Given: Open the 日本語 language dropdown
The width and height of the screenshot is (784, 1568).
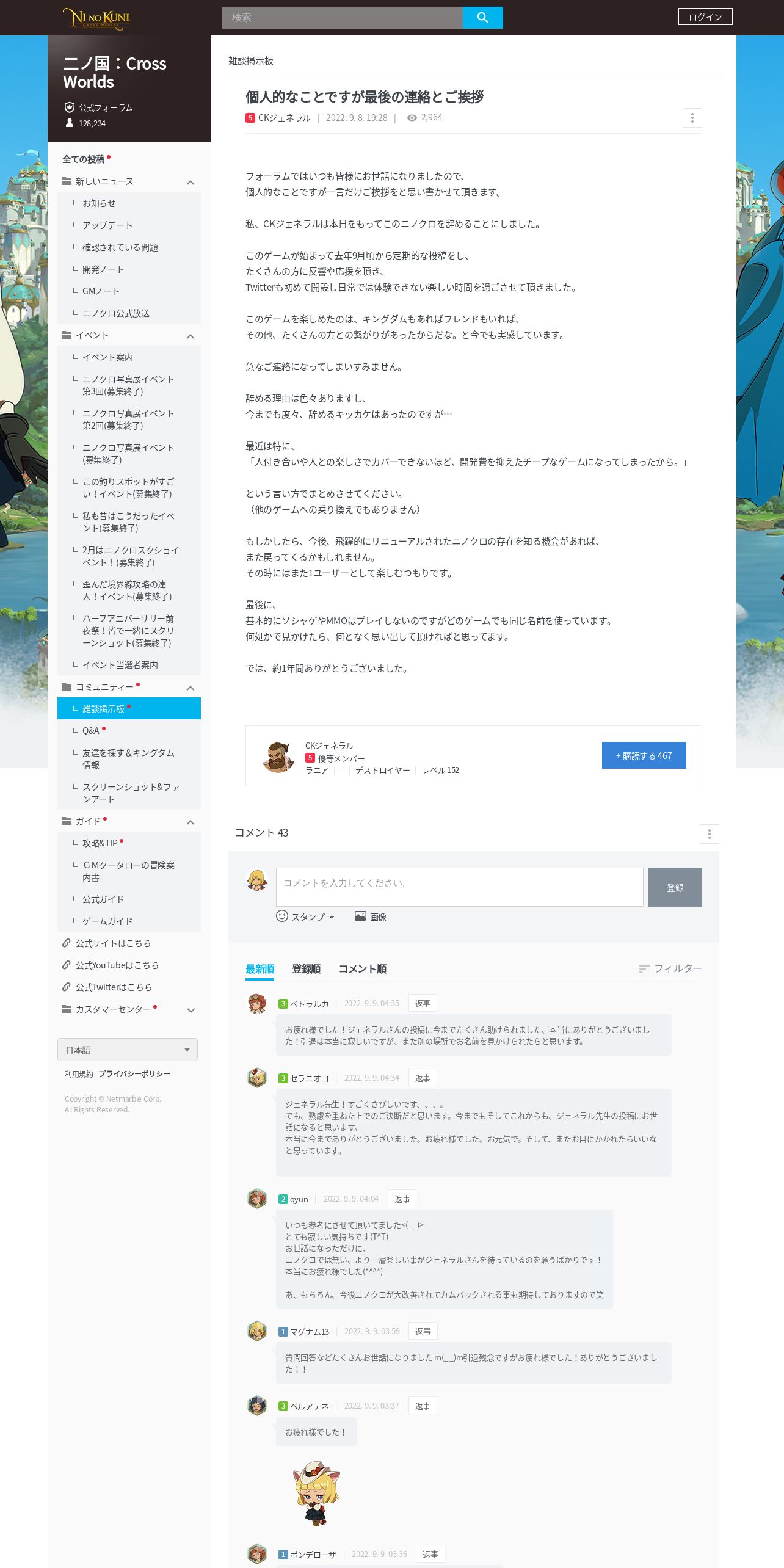Looking at the screenshot, I should pos(128,1050).
